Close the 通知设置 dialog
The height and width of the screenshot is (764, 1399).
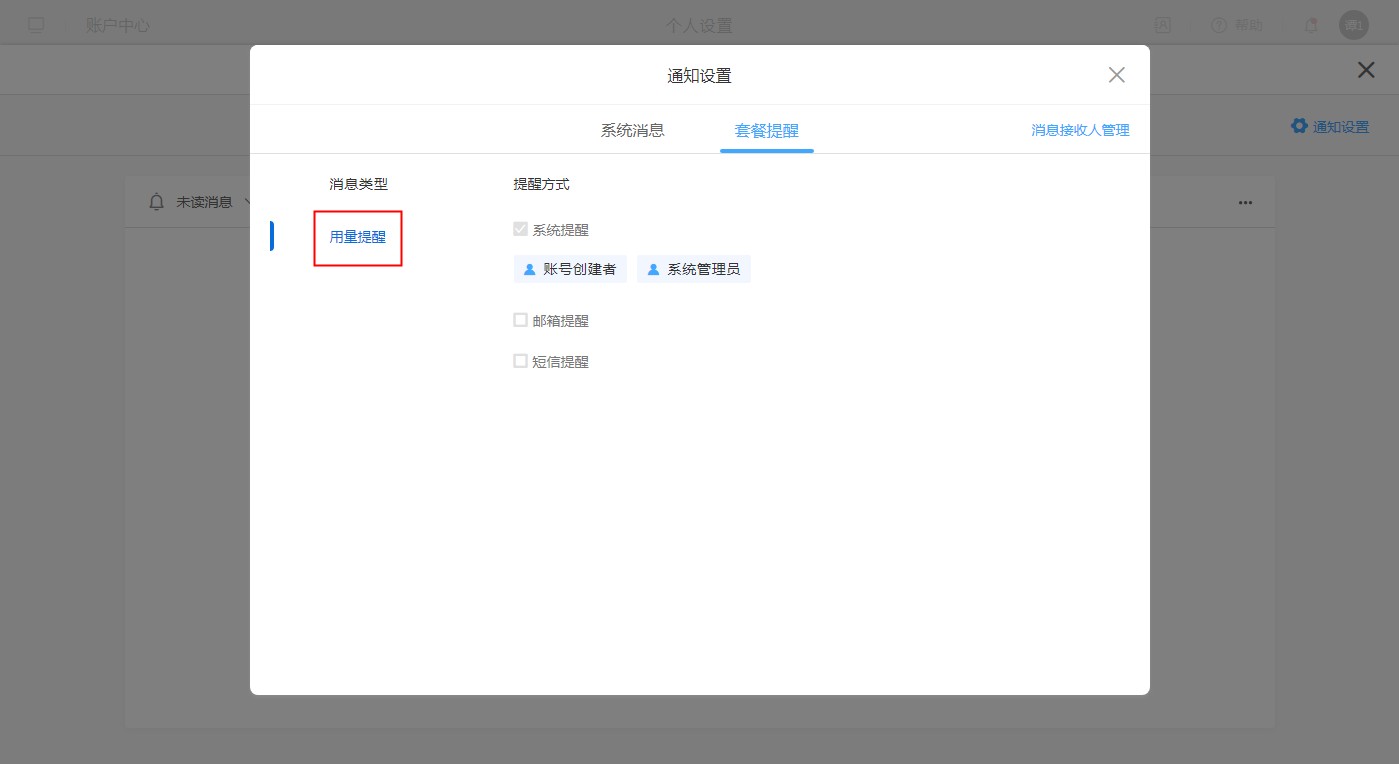click(x=1117, y=75)
